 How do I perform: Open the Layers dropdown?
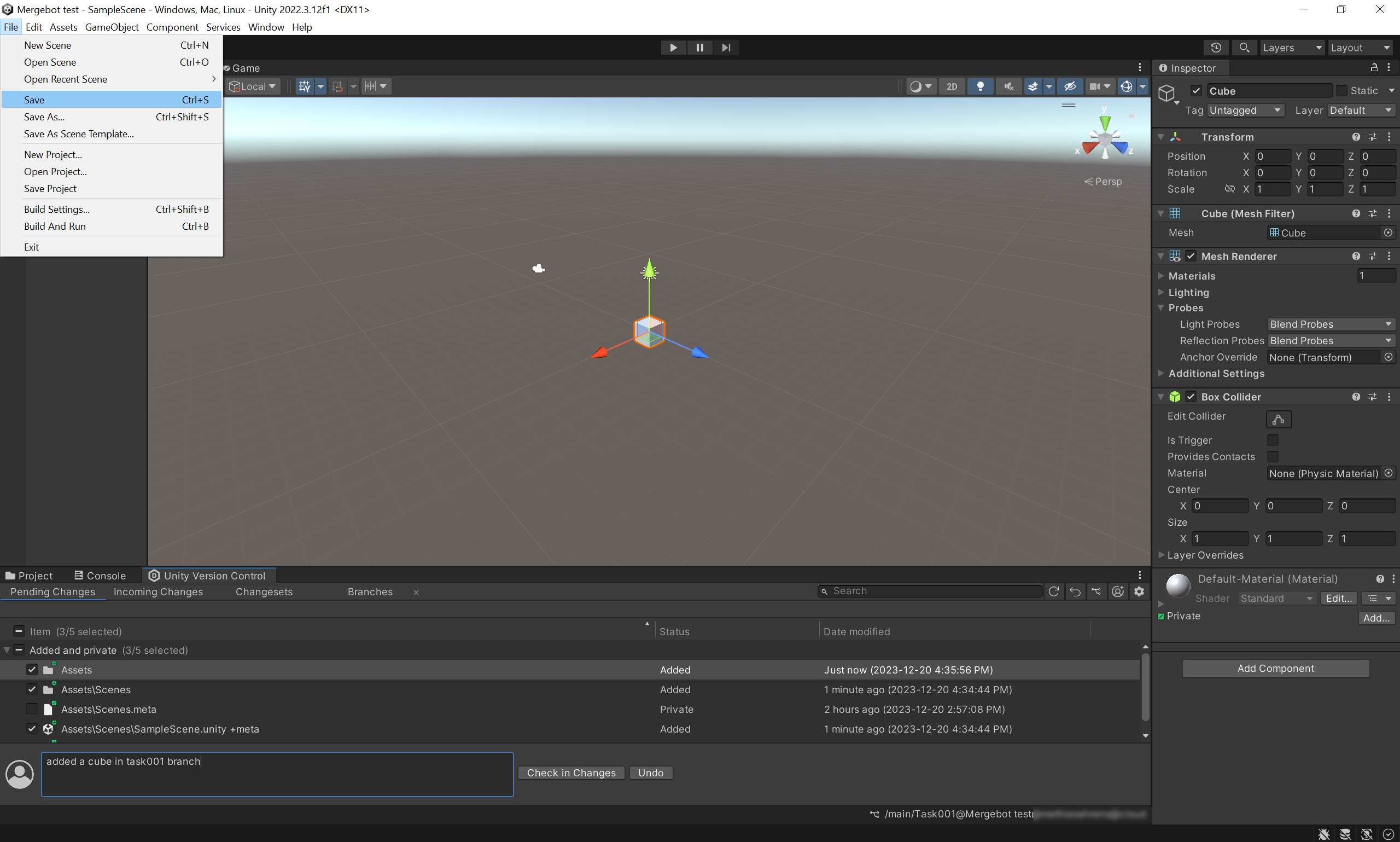pos(1292,48)
